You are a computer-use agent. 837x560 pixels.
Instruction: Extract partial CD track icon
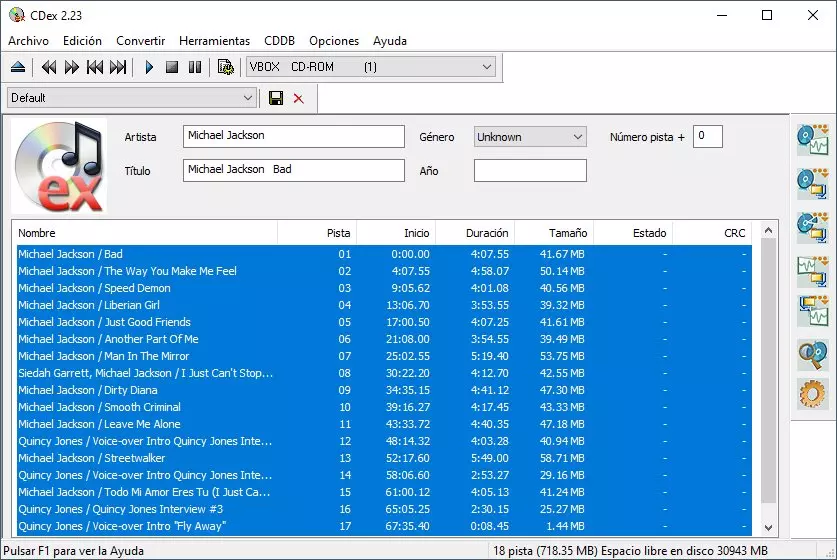(812, 227)
